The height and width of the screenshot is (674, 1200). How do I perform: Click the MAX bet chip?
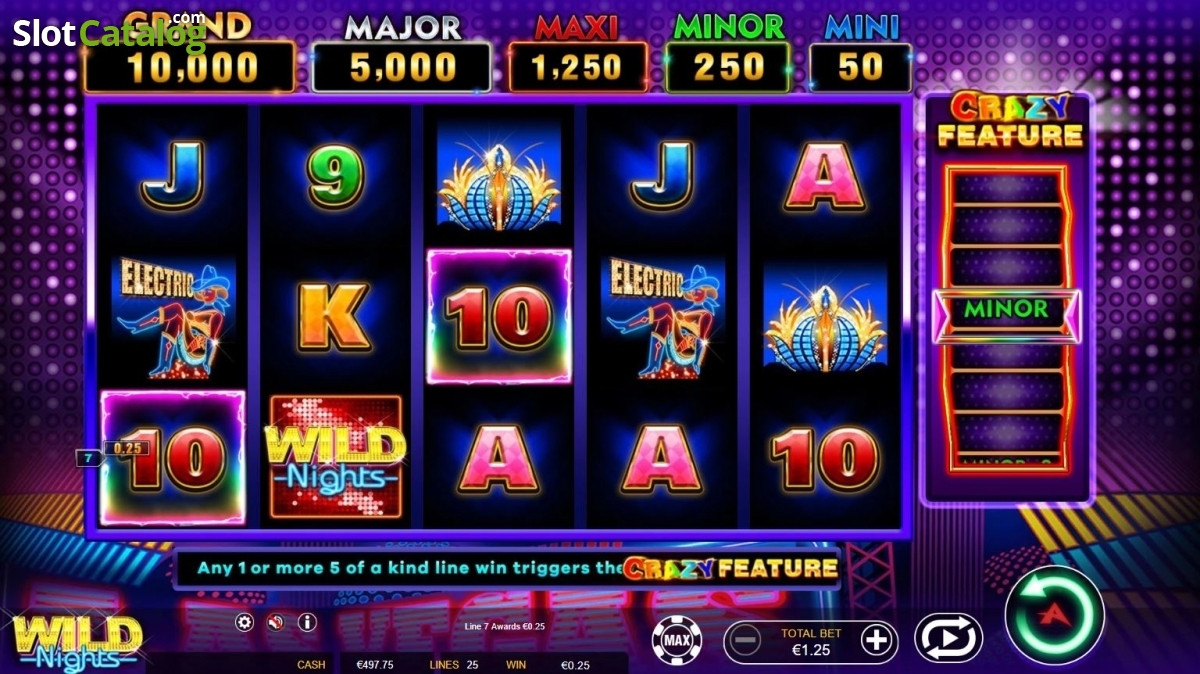pyautogui.click(x=677, y=639)
